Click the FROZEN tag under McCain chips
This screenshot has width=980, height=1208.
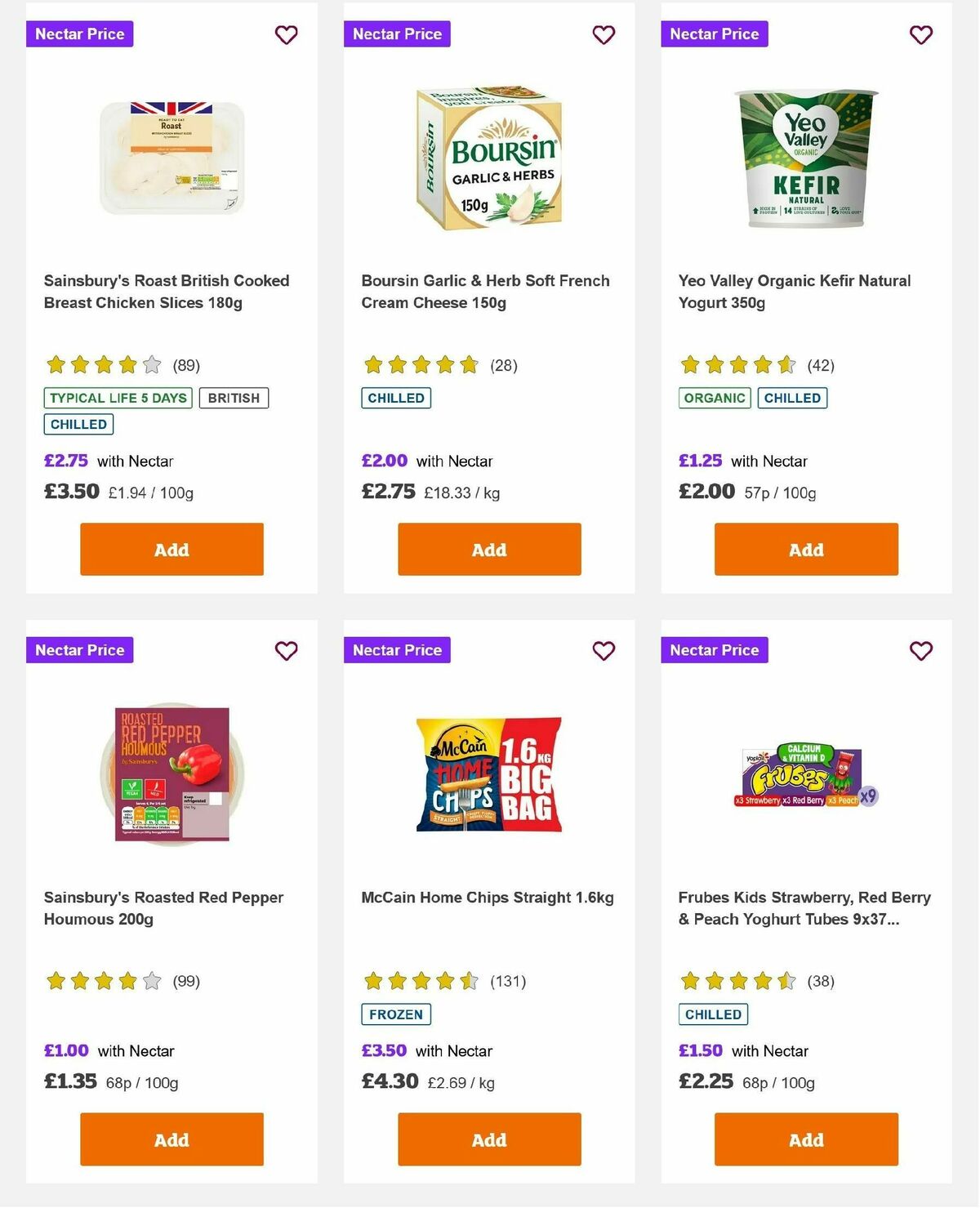(396, 1014)
